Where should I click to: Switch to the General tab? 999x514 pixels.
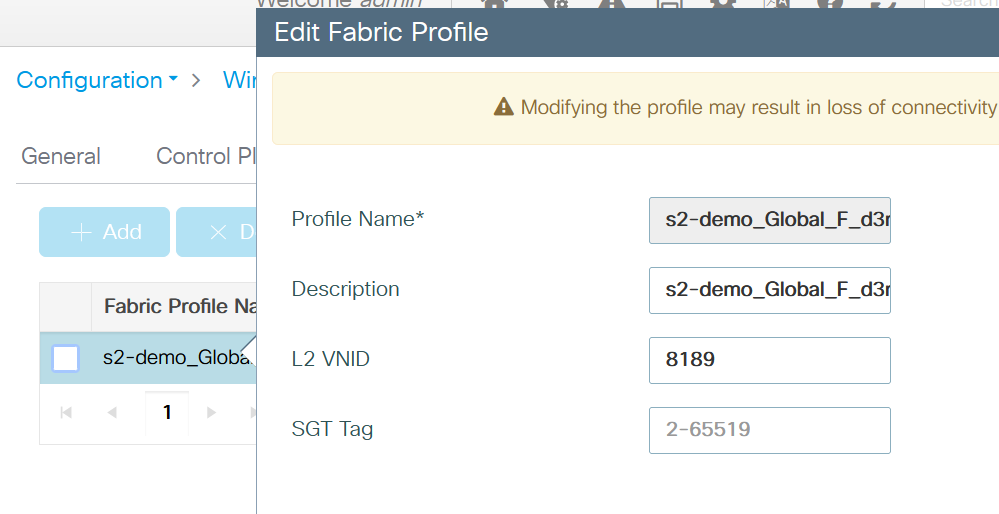point(61,156)
